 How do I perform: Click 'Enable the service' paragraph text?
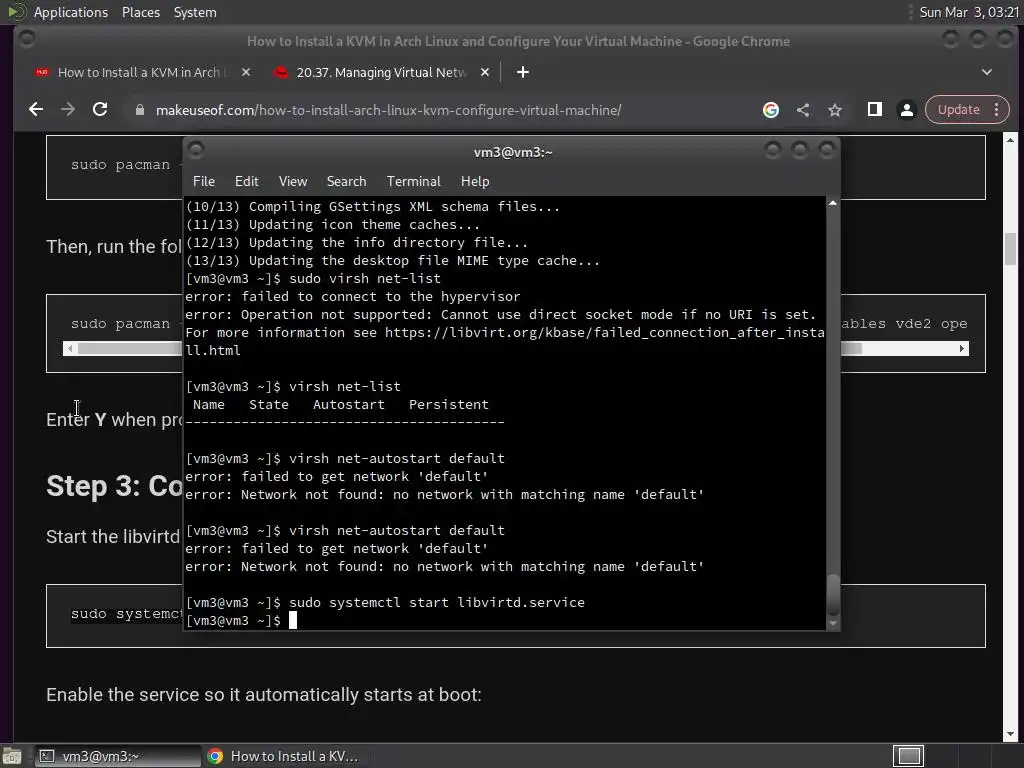264,694
